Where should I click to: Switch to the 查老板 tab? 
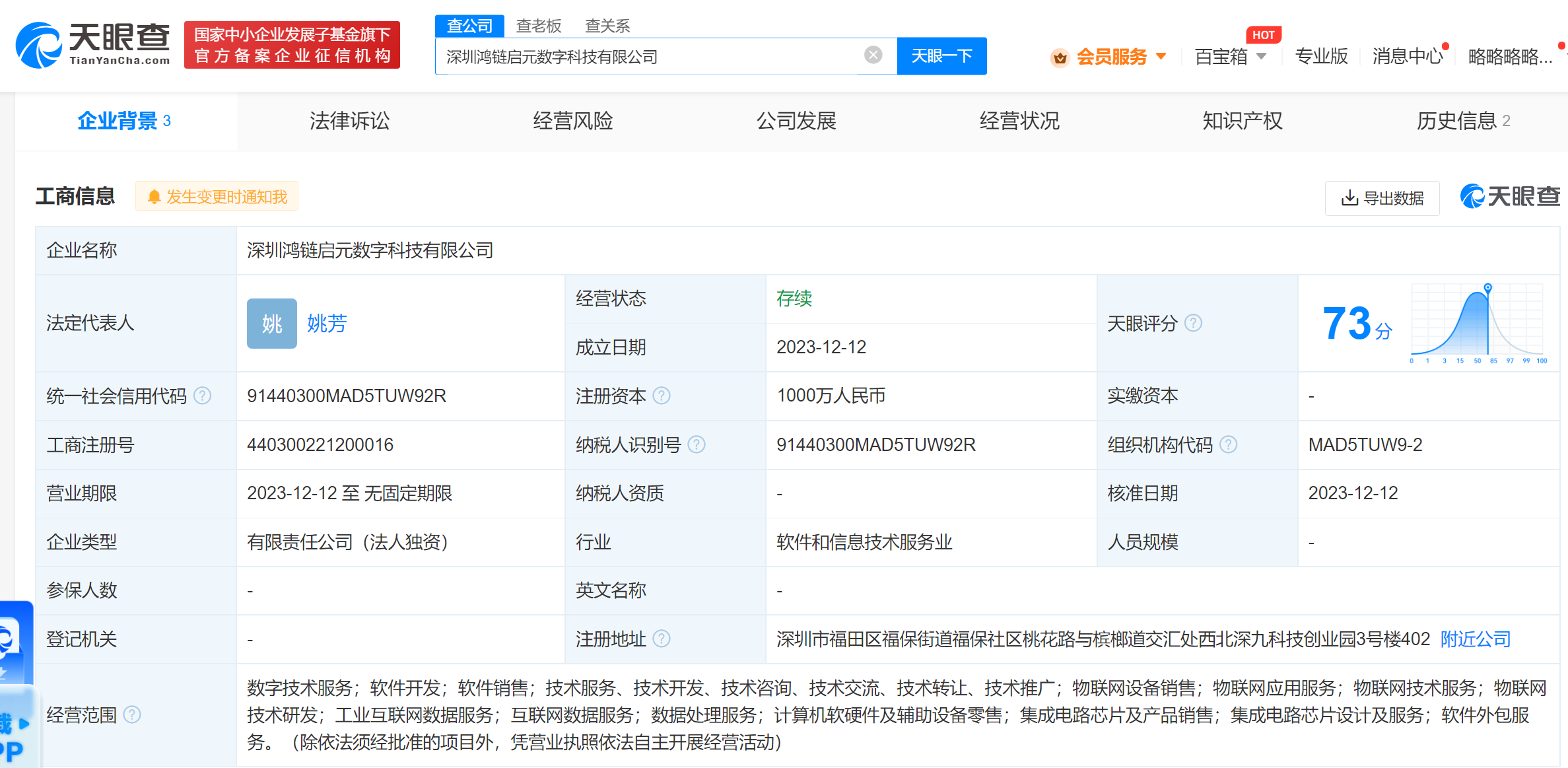[538, 25]
